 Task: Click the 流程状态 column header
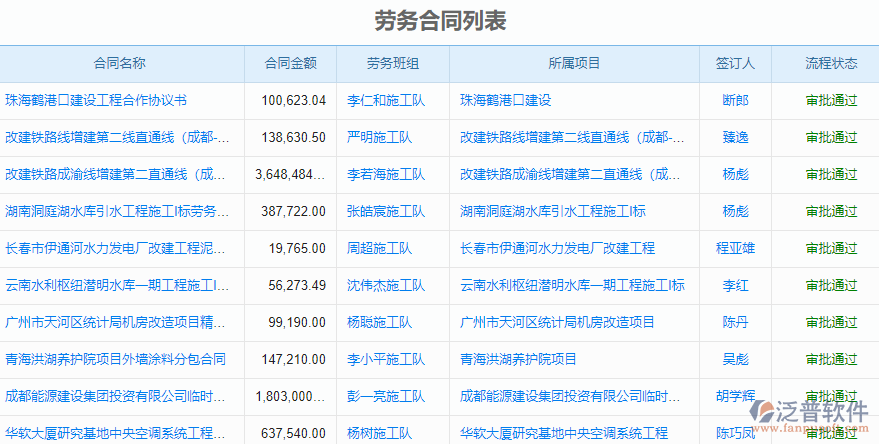click(831, 63)
